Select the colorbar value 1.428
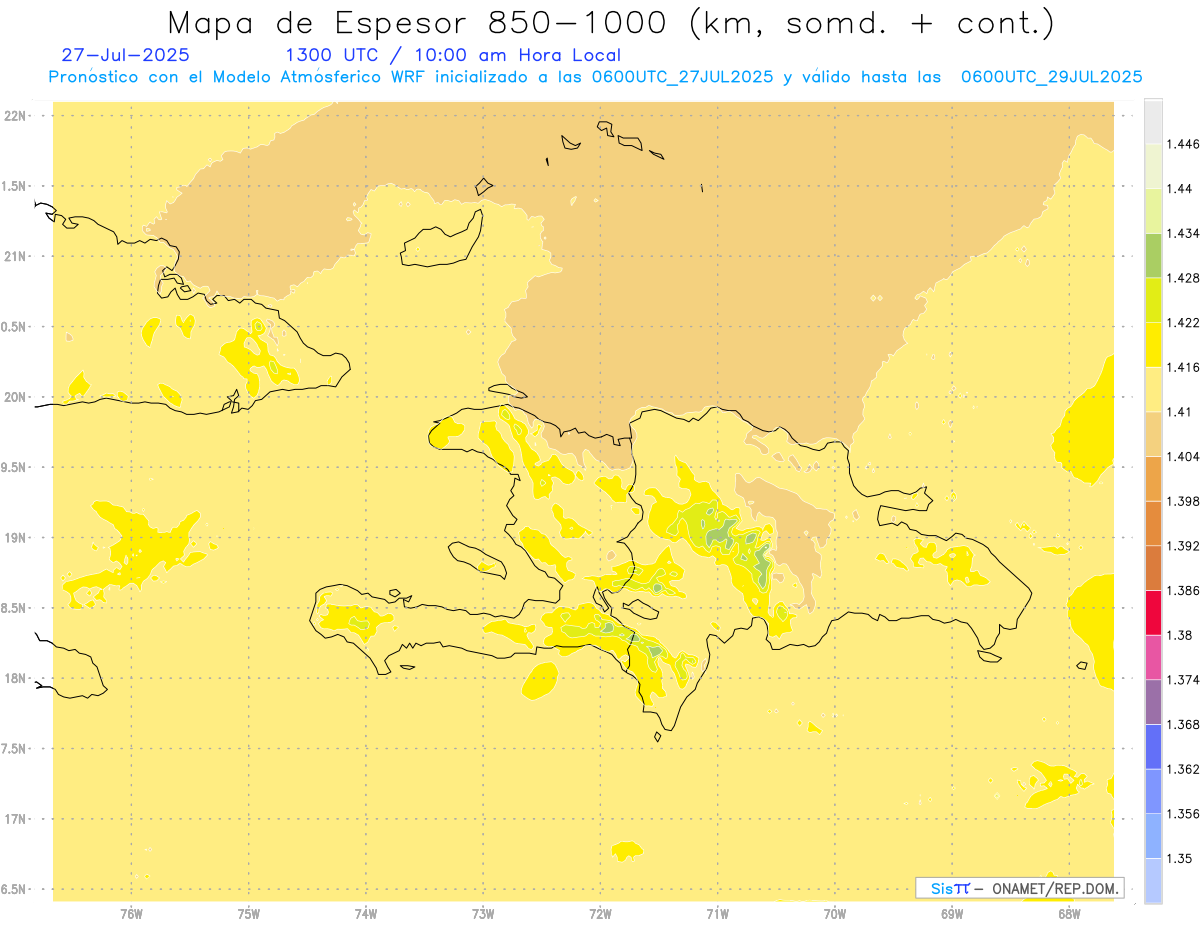This screenshot has width=1200, height=927. 1183,278
